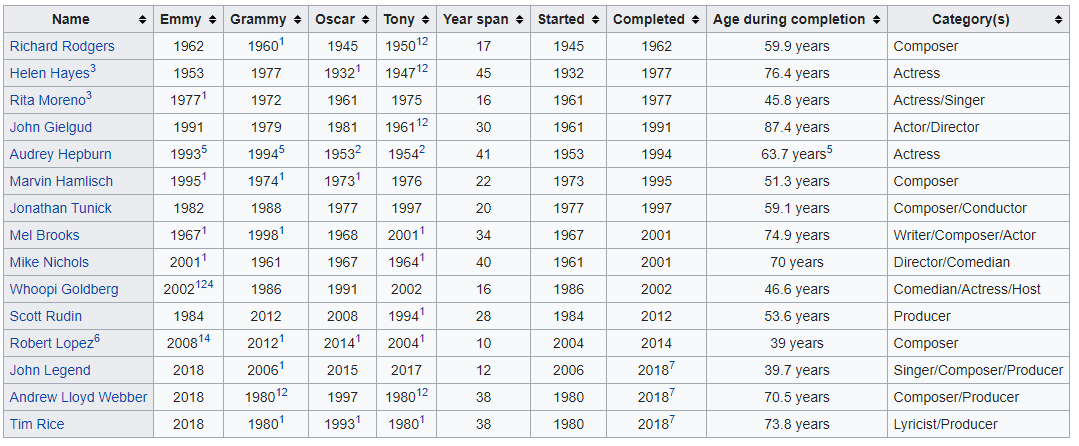
Task: Sort table by Name column arrows
Action: (144, 20)
